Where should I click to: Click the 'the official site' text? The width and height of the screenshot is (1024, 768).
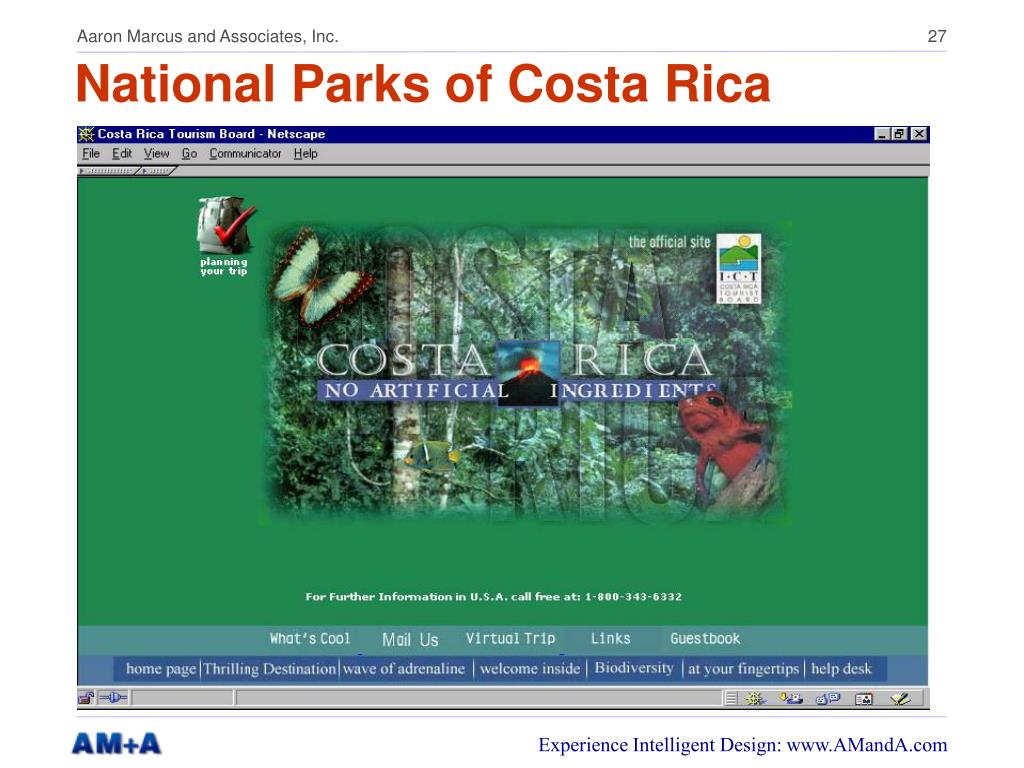click(669, 242)
